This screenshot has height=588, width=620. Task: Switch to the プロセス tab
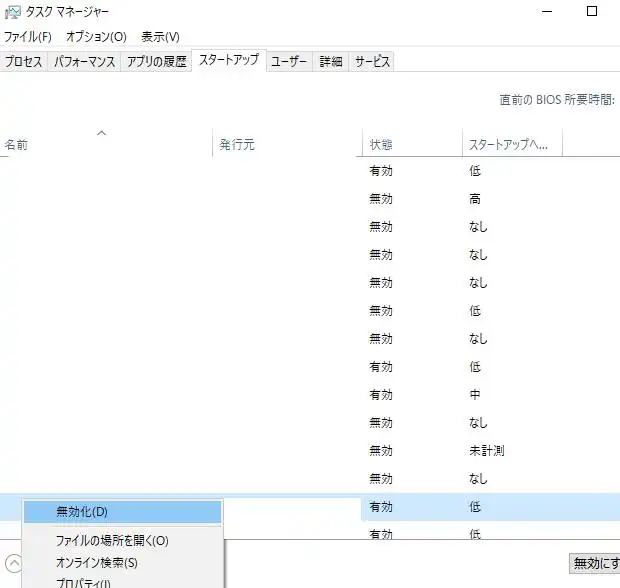tap(23, 62)
